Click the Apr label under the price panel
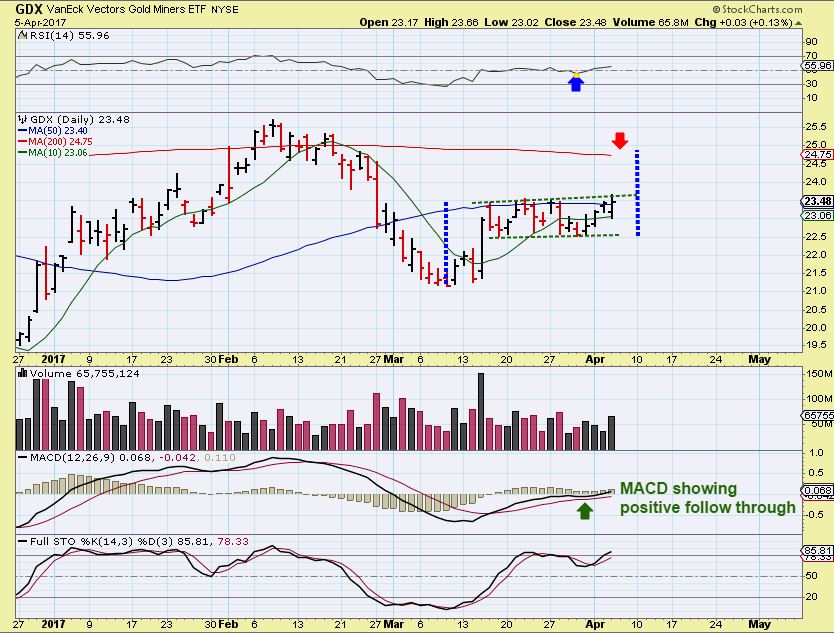 tap(595, 360)
